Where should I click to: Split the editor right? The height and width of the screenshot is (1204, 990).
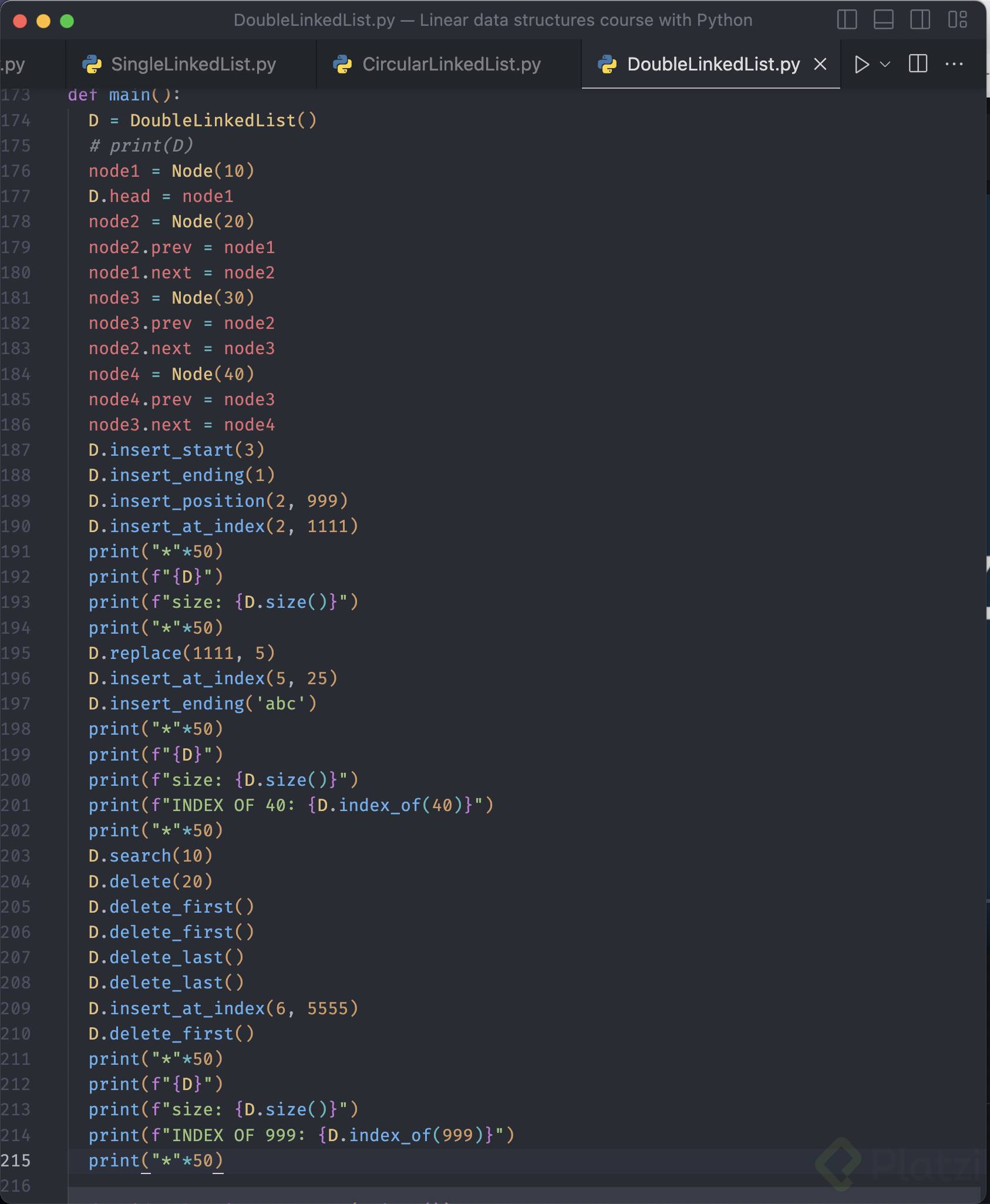coord(918,64)
